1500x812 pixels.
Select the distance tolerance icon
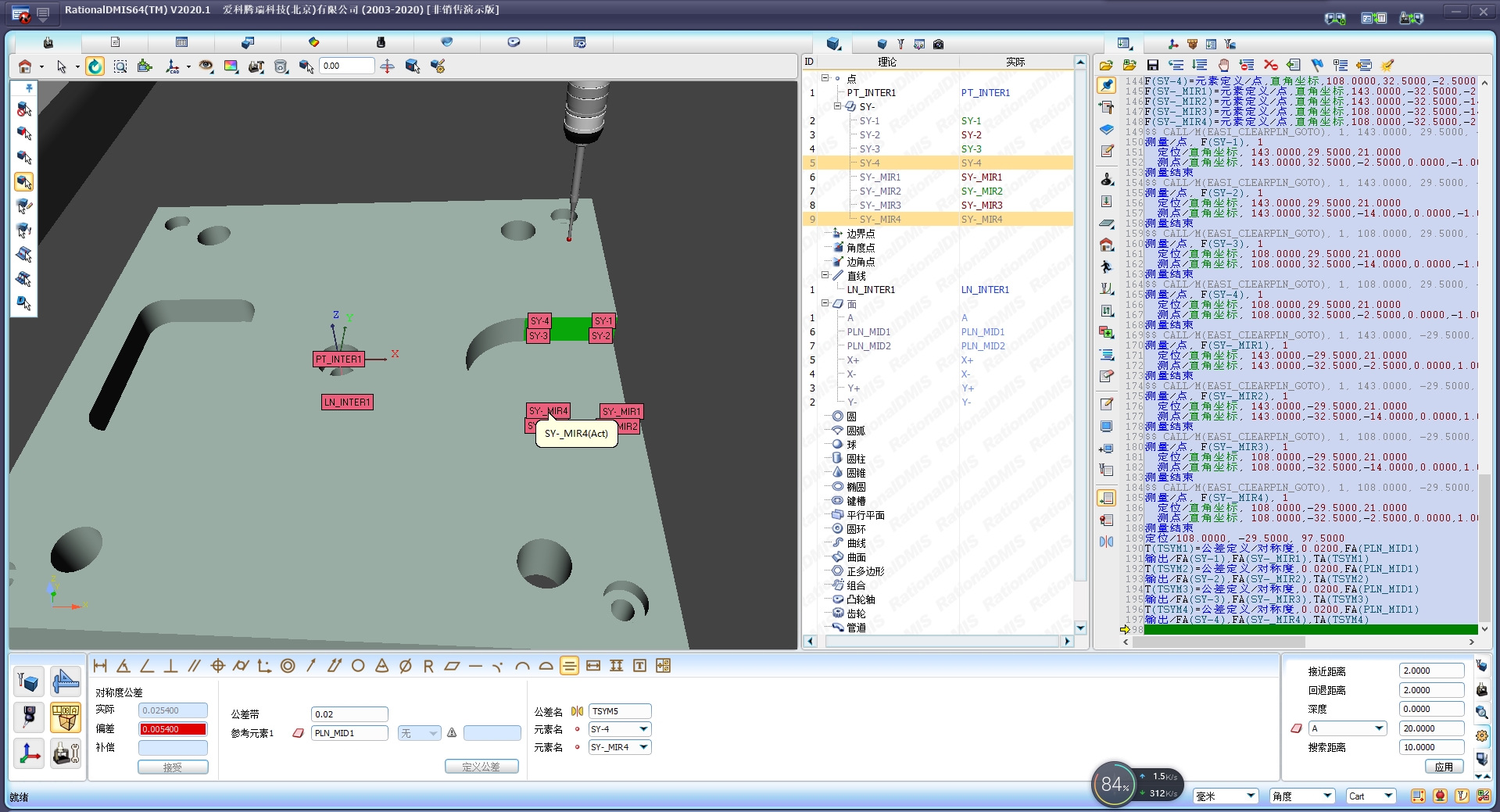coord(100,666)
